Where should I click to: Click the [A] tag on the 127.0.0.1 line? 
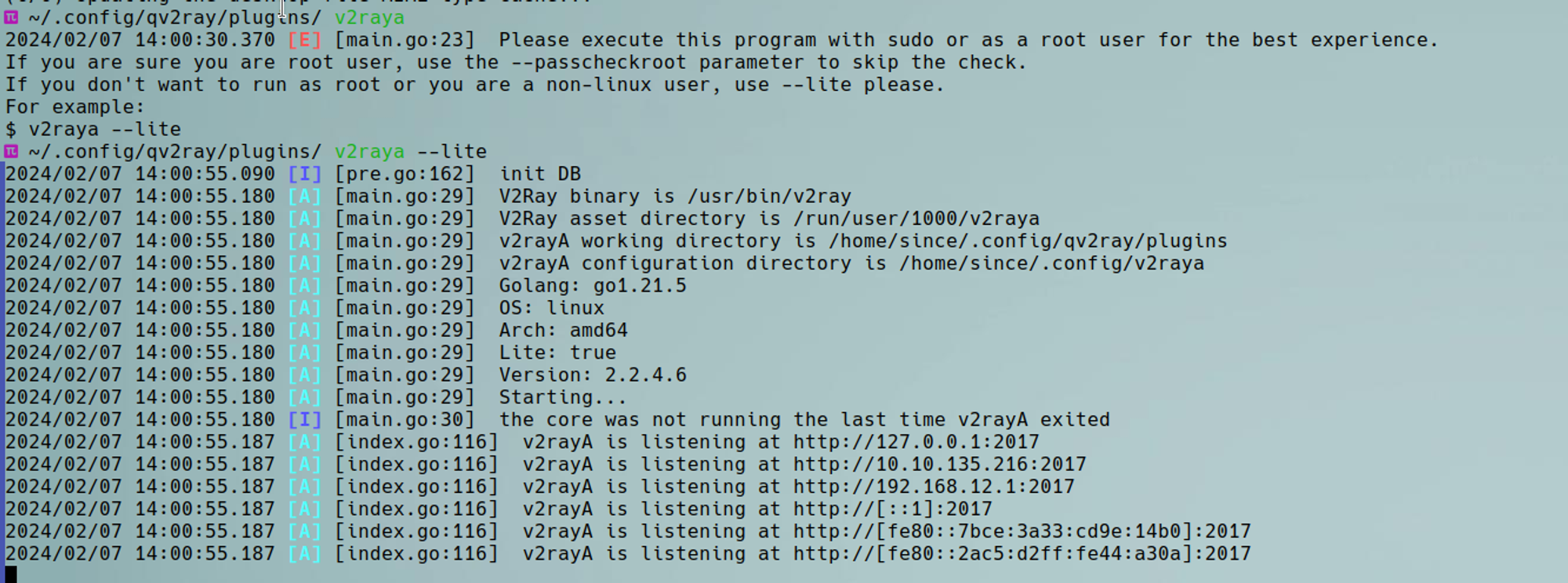304,443
